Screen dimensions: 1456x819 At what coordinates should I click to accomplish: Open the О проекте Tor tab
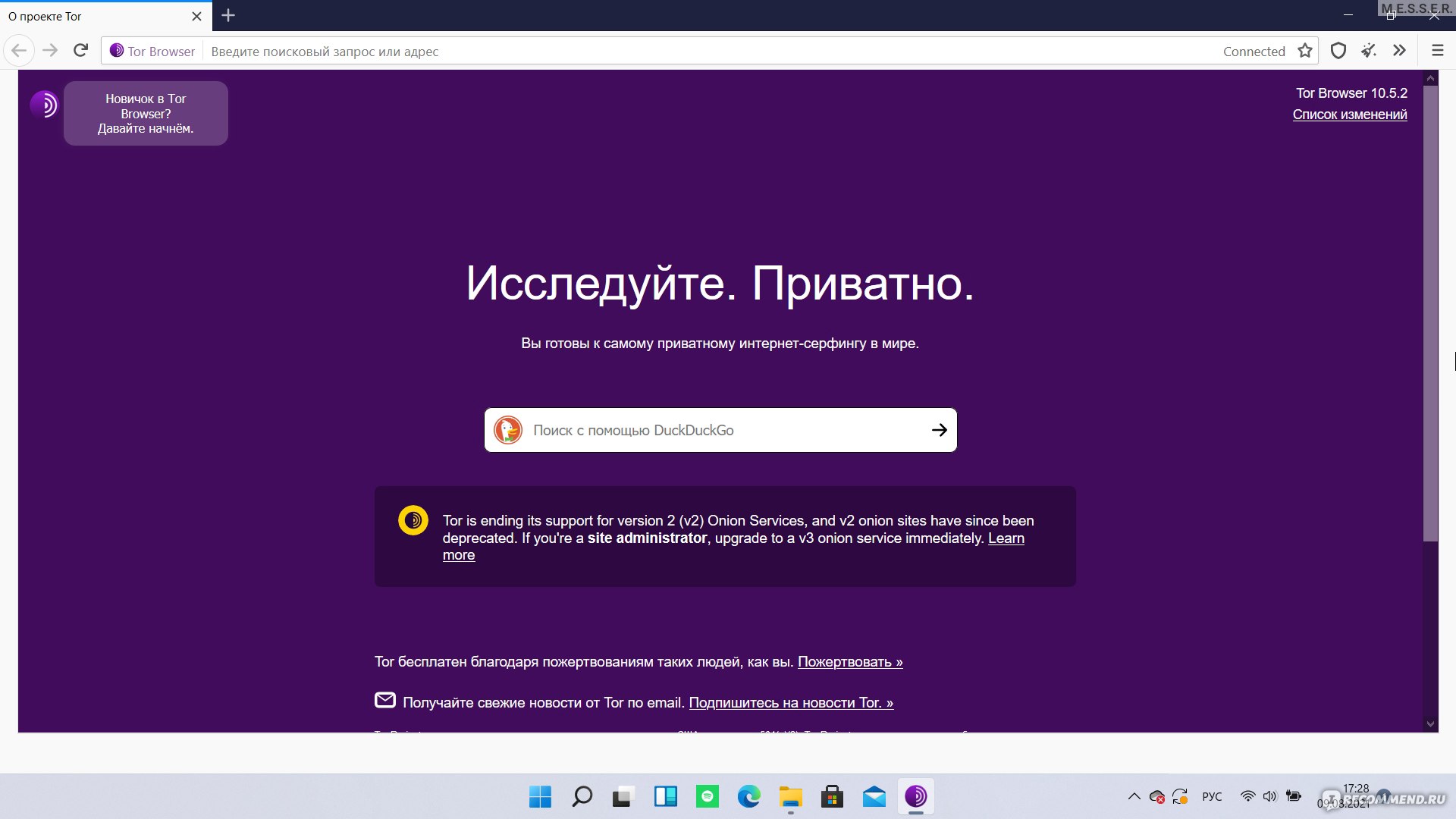coord(90,16)
